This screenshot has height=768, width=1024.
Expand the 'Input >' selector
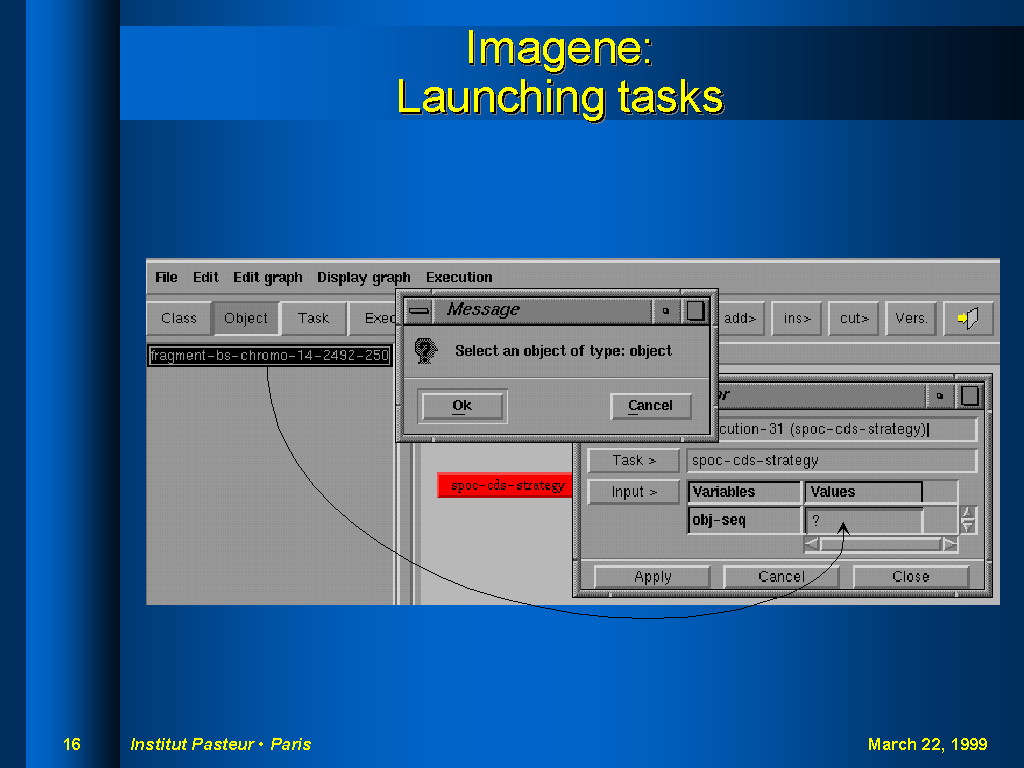tap(634, 492)
